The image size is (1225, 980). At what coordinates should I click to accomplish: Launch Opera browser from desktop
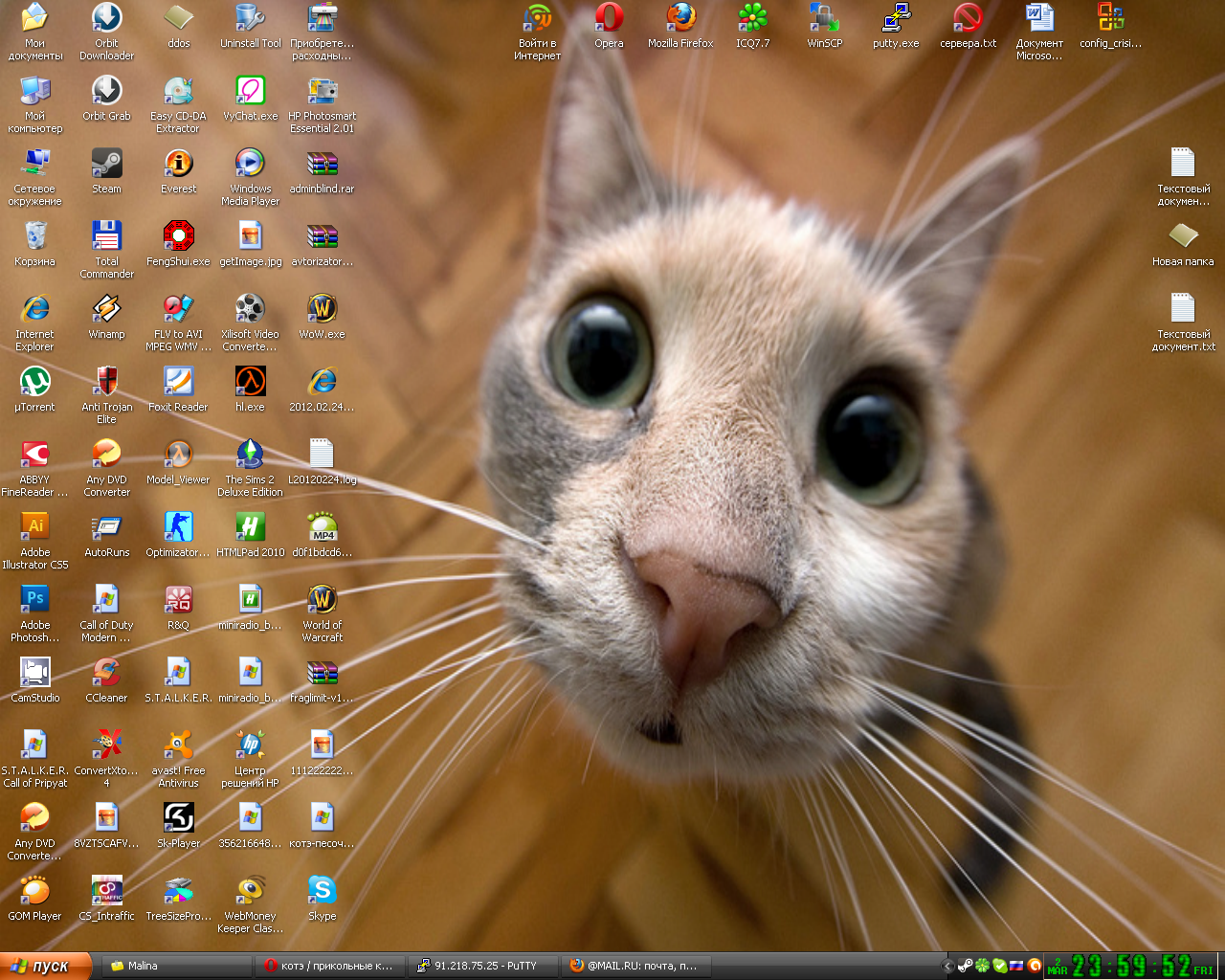click(609, 18)
